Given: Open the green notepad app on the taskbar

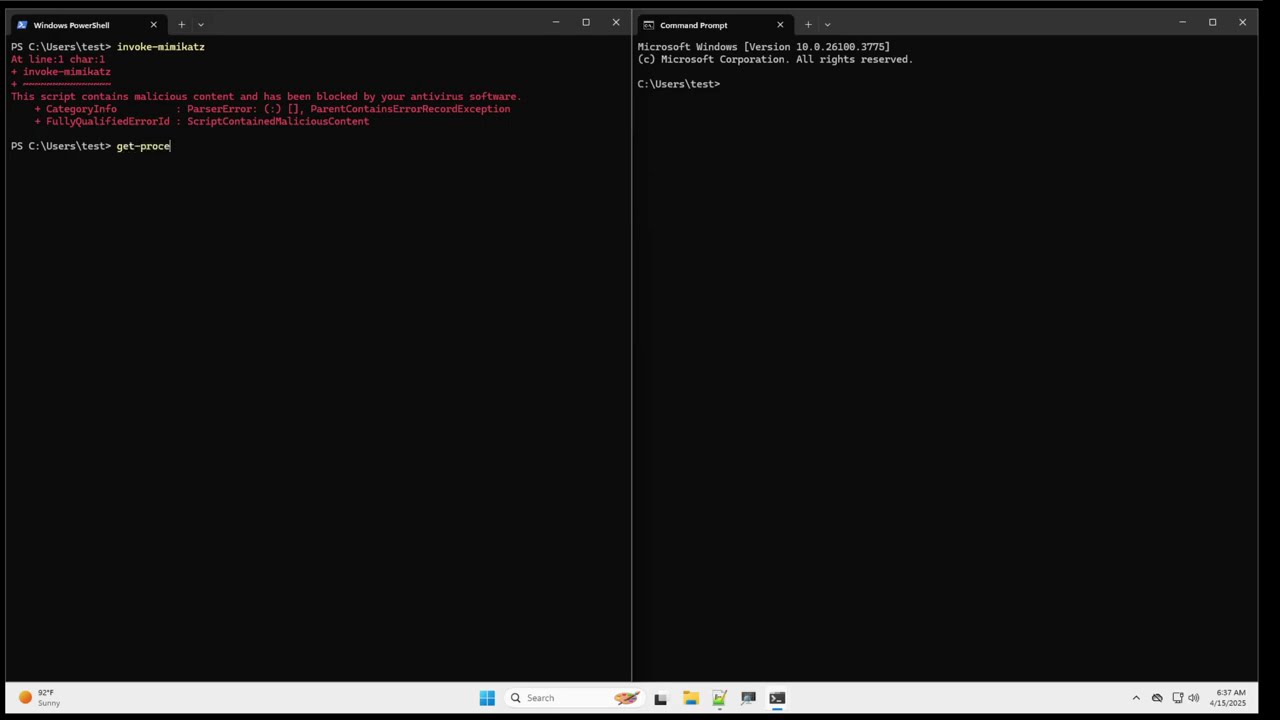Looking at the screenshot, I should (x=719, y=698).
